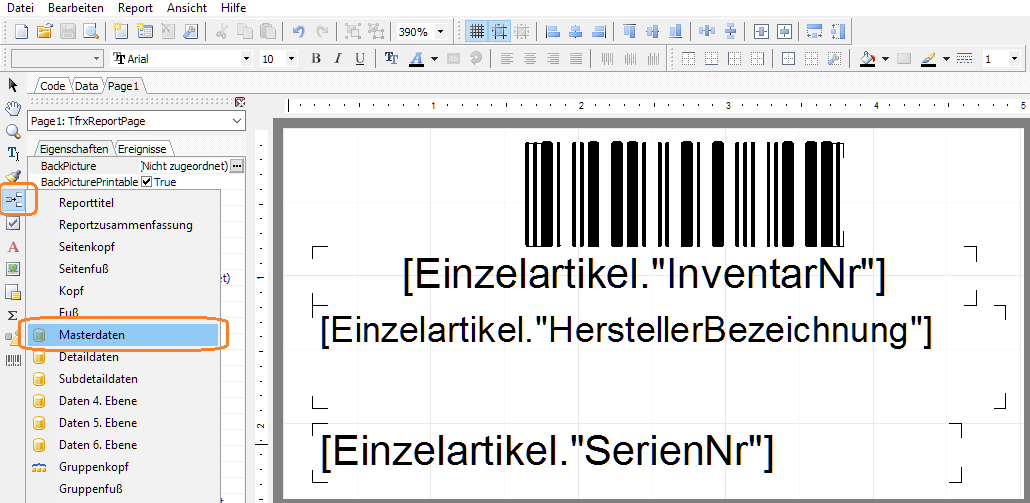Click the fill color paint bucket
The width and height of the screenshot is (1030, 503).
pos(868,58)
